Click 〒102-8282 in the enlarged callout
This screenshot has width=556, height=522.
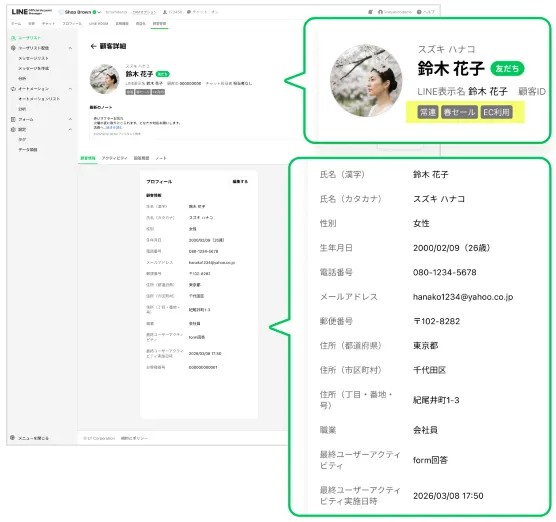(437, 321)
